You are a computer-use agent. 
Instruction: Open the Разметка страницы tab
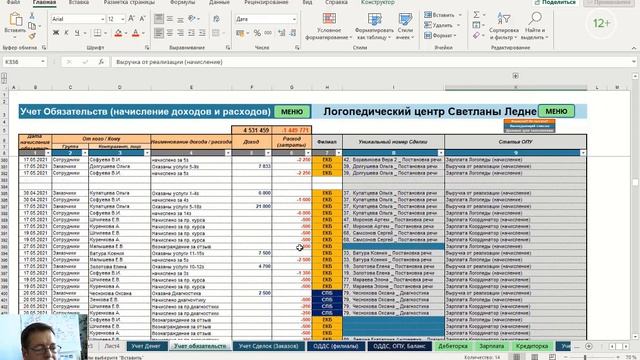coord(129,2)
